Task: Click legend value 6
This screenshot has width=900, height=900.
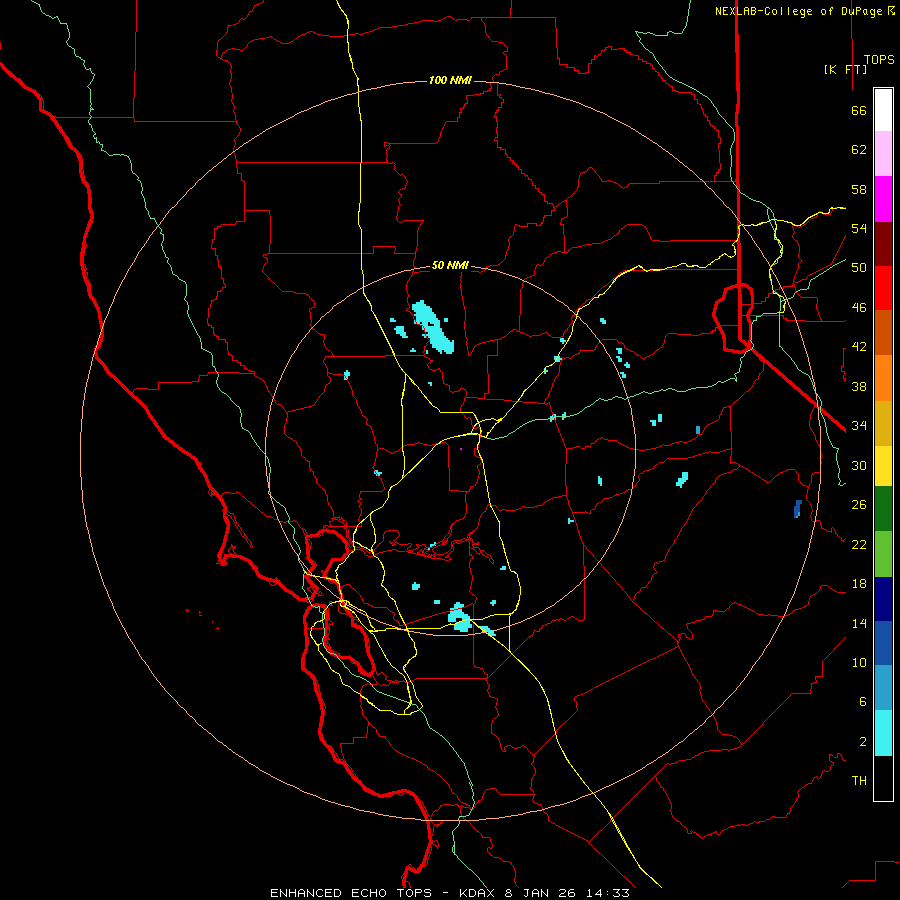Action: click(863, 702)
